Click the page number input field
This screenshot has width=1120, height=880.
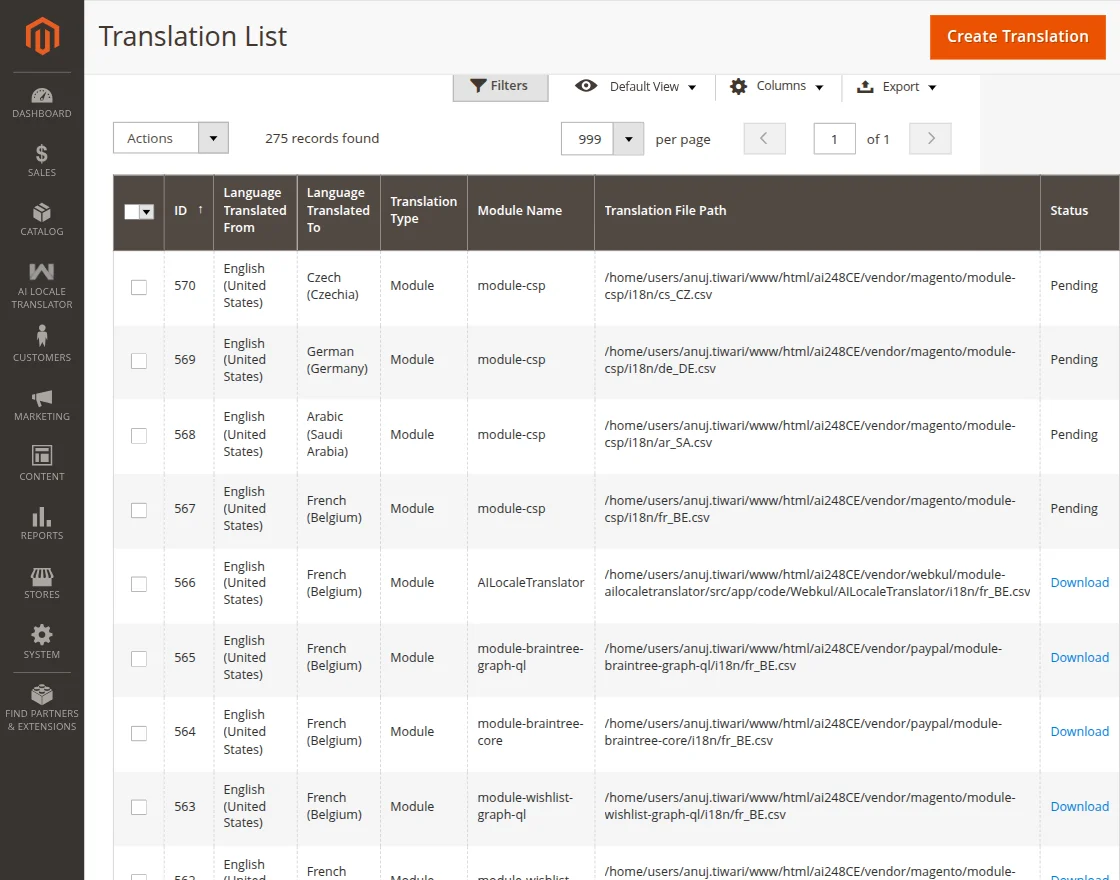tap(834, 139)
